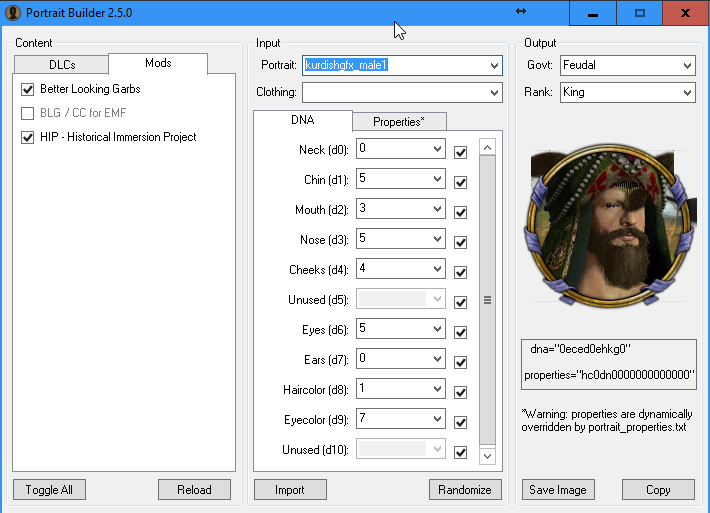This screenshot has height=513, width=710.
Task: Toggle the Ears (d7) checkbox
Action: click(461, 362)
